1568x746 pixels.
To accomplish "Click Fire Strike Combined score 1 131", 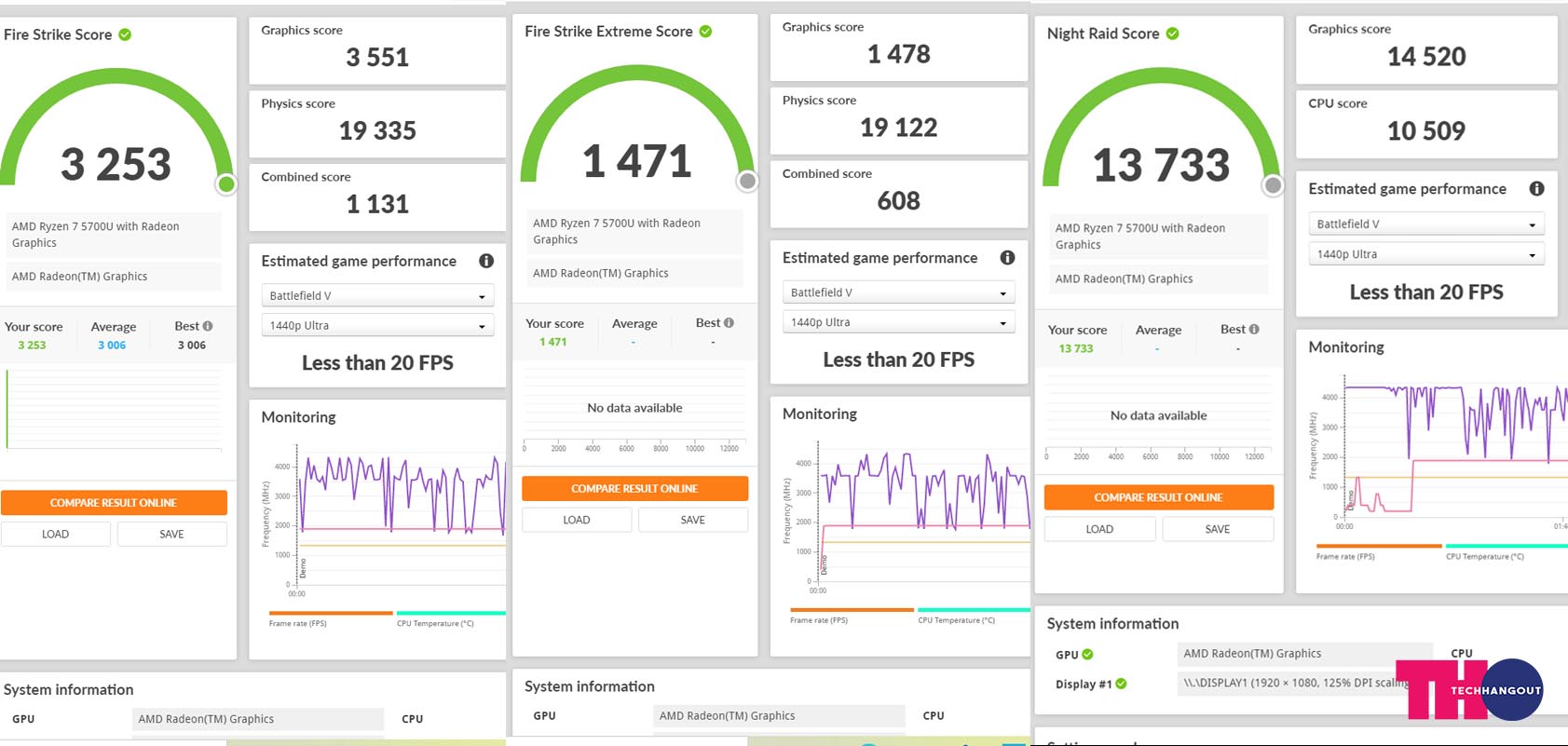I will pyautogui.click(x=377, y=204).
